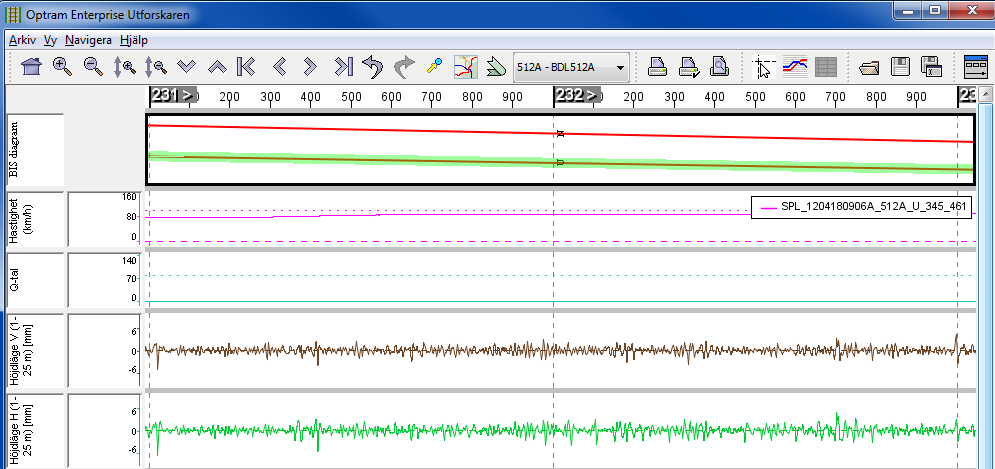Click the yellow pin locator icon
This screenshot has height=469, width=995.
click(435, 67)
